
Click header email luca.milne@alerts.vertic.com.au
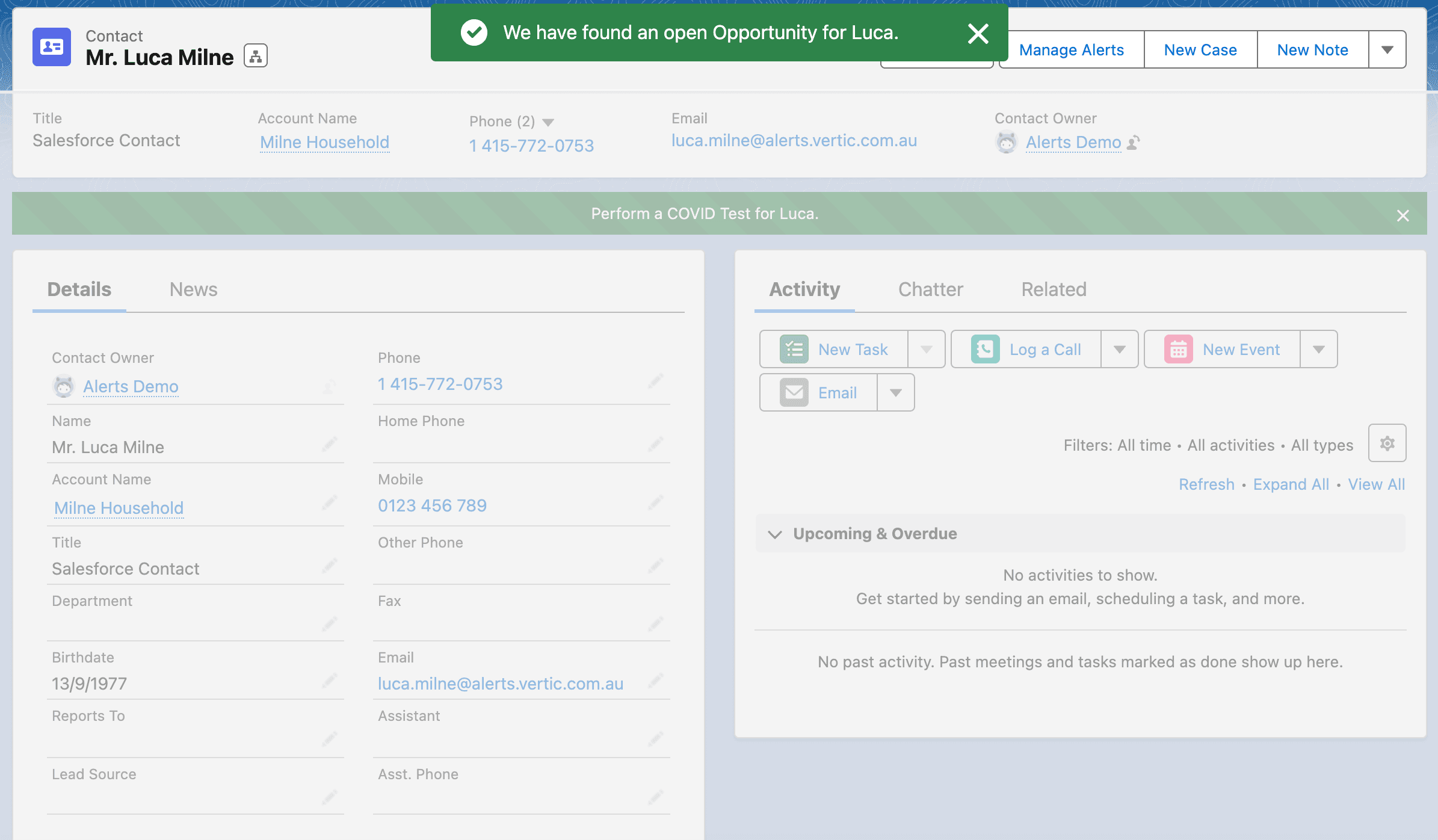point(794,140)
